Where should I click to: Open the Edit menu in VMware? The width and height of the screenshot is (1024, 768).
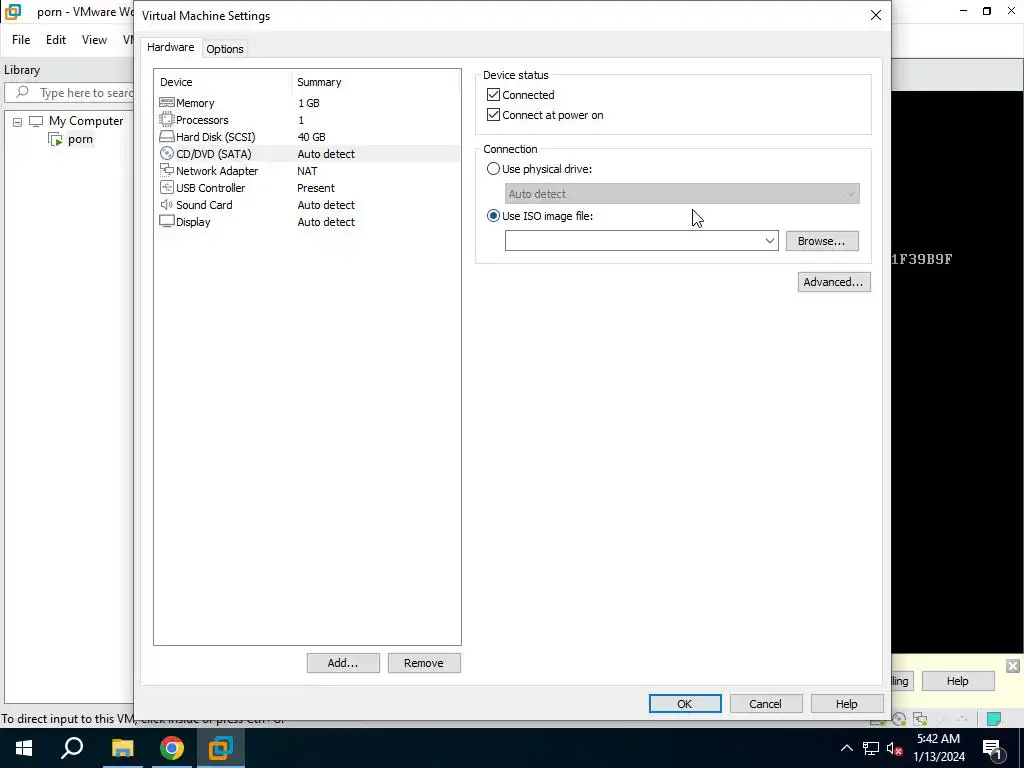[x=56, y=40]
